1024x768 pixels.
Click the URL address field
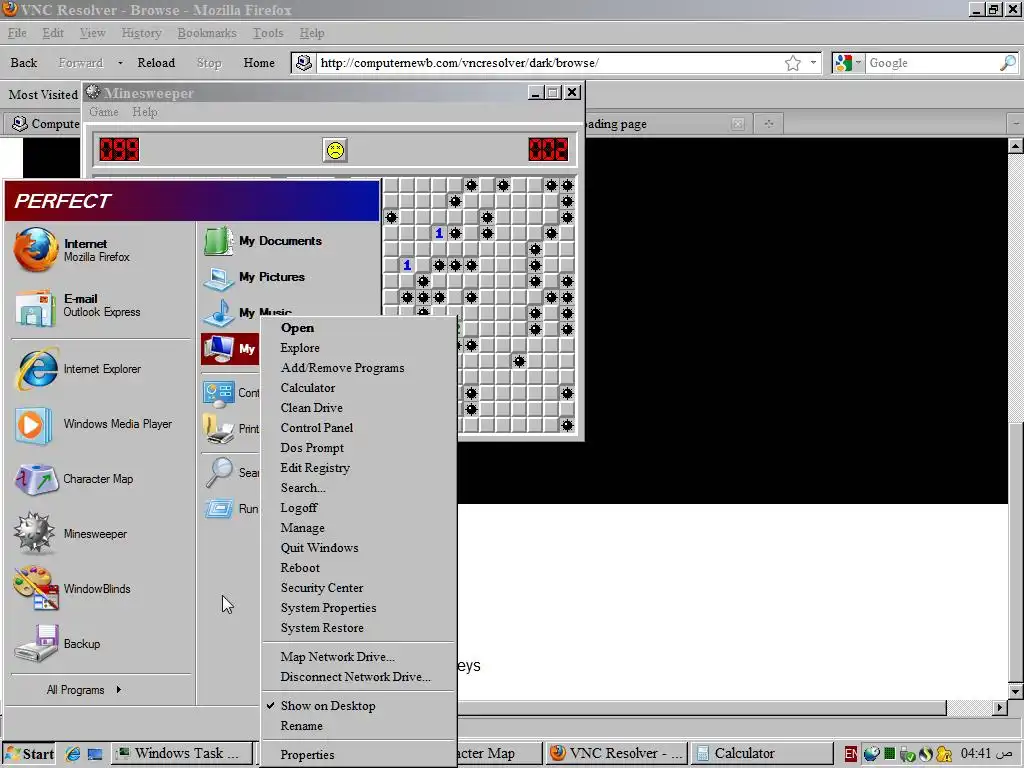point(549,63)
